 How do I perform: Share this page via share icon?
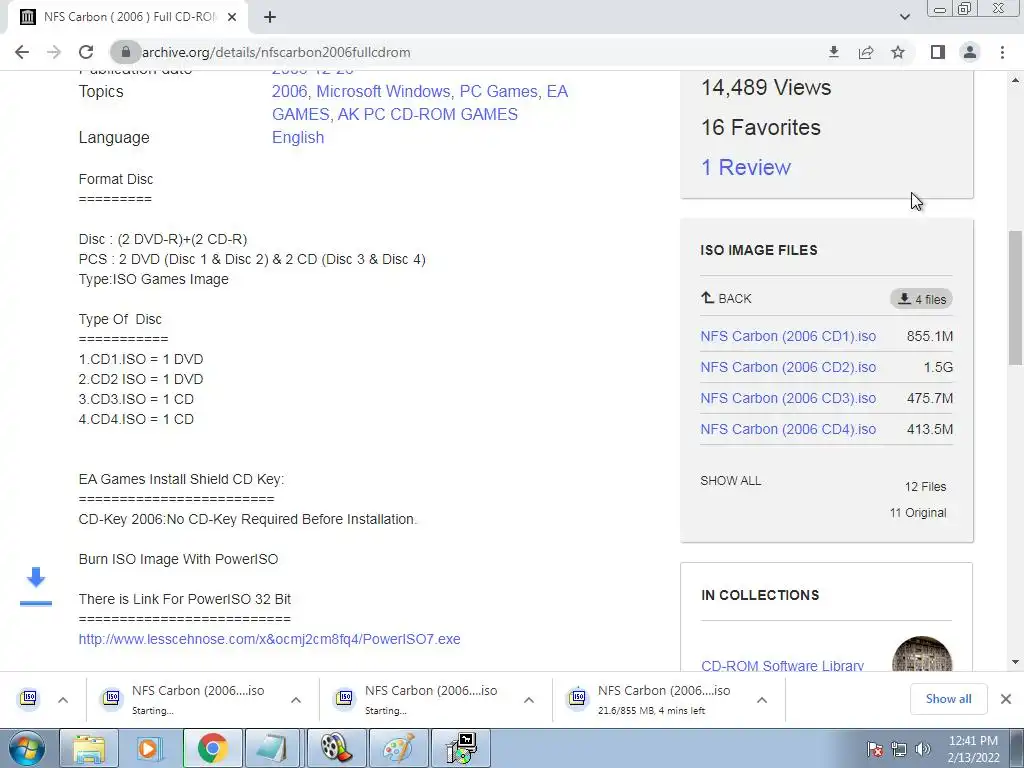pyautogui.click(x=866, y=52)
